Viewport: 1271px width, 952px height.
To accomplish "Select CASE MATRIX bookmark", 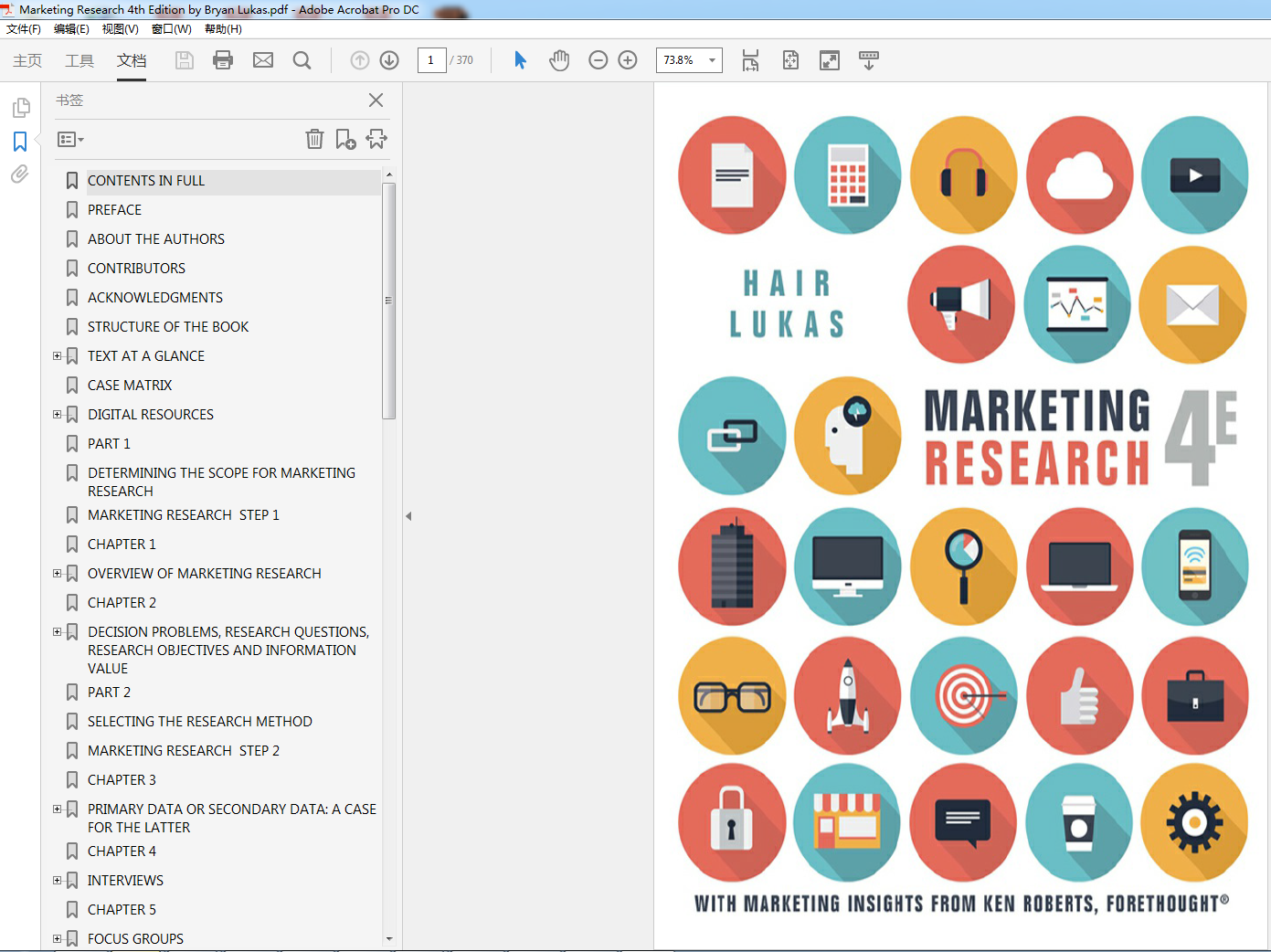I will coord(130,386).
